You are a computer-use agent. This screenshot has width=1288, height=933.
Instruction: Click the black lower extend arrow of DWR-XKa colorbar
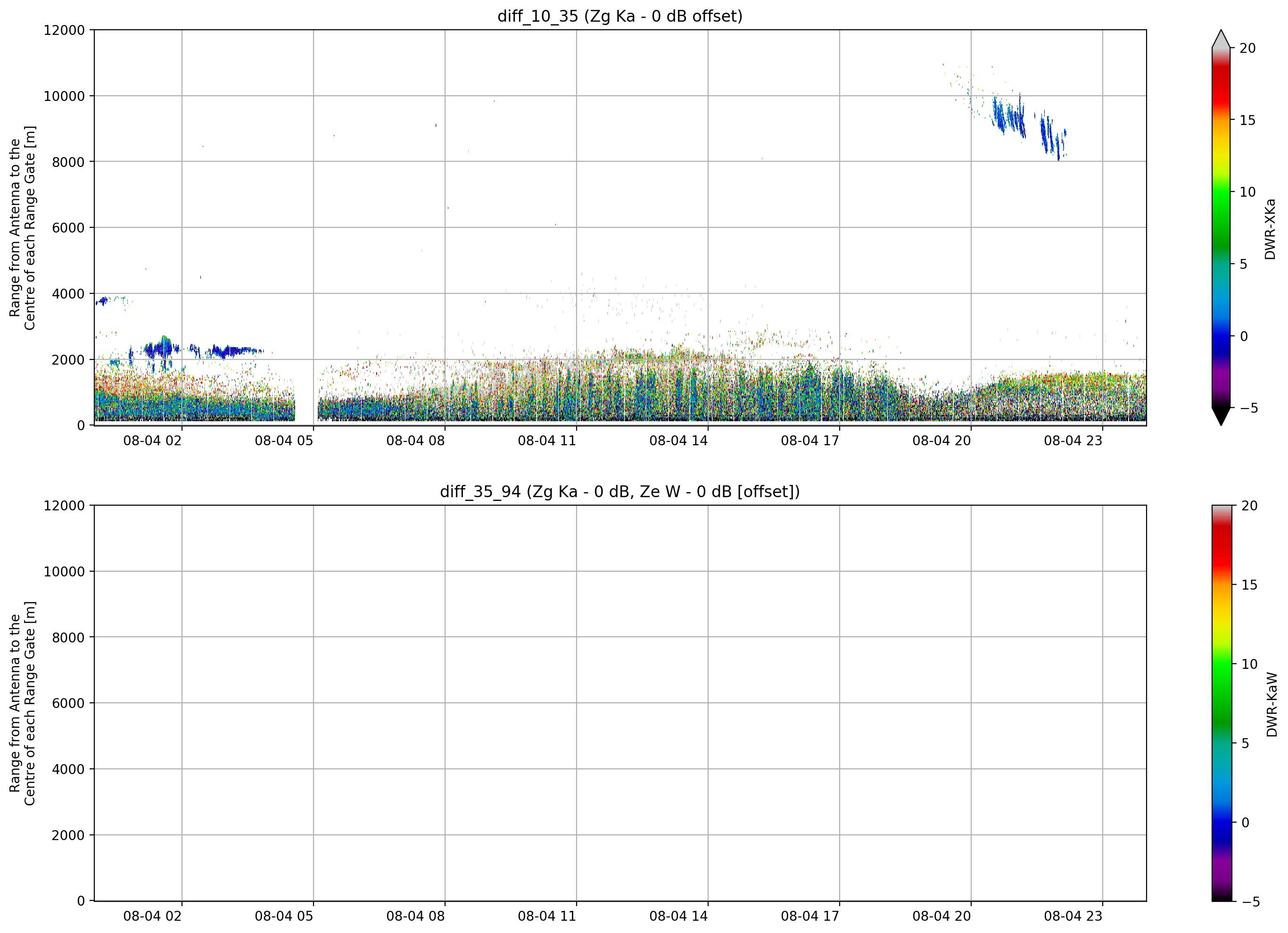[1221, 417]
